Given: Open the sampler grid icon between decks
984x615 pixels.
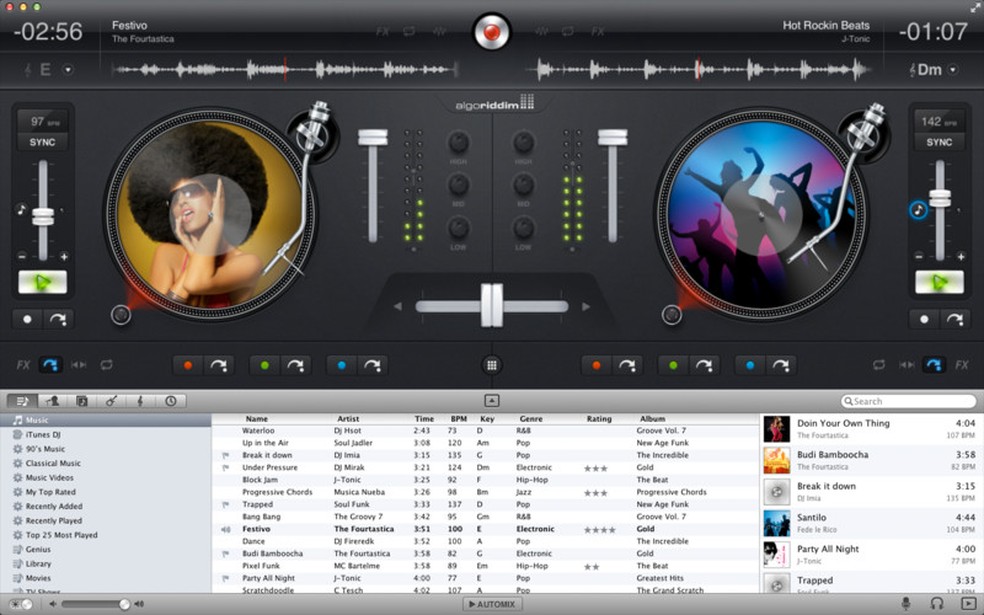Looking at the screenshot, I should pyautogui.click(x=490, y=364).
